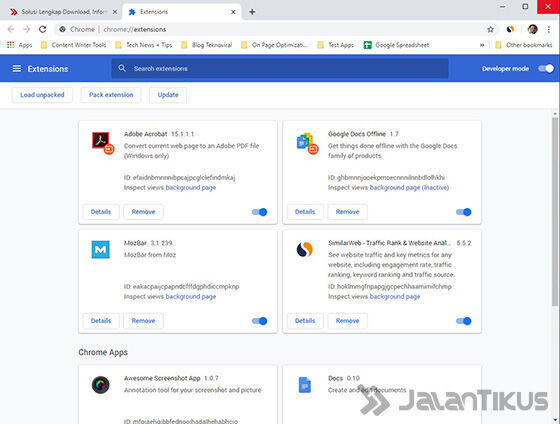Open Other bookmarks folder
The image size is (560, 424).
[x=524, y=45]
